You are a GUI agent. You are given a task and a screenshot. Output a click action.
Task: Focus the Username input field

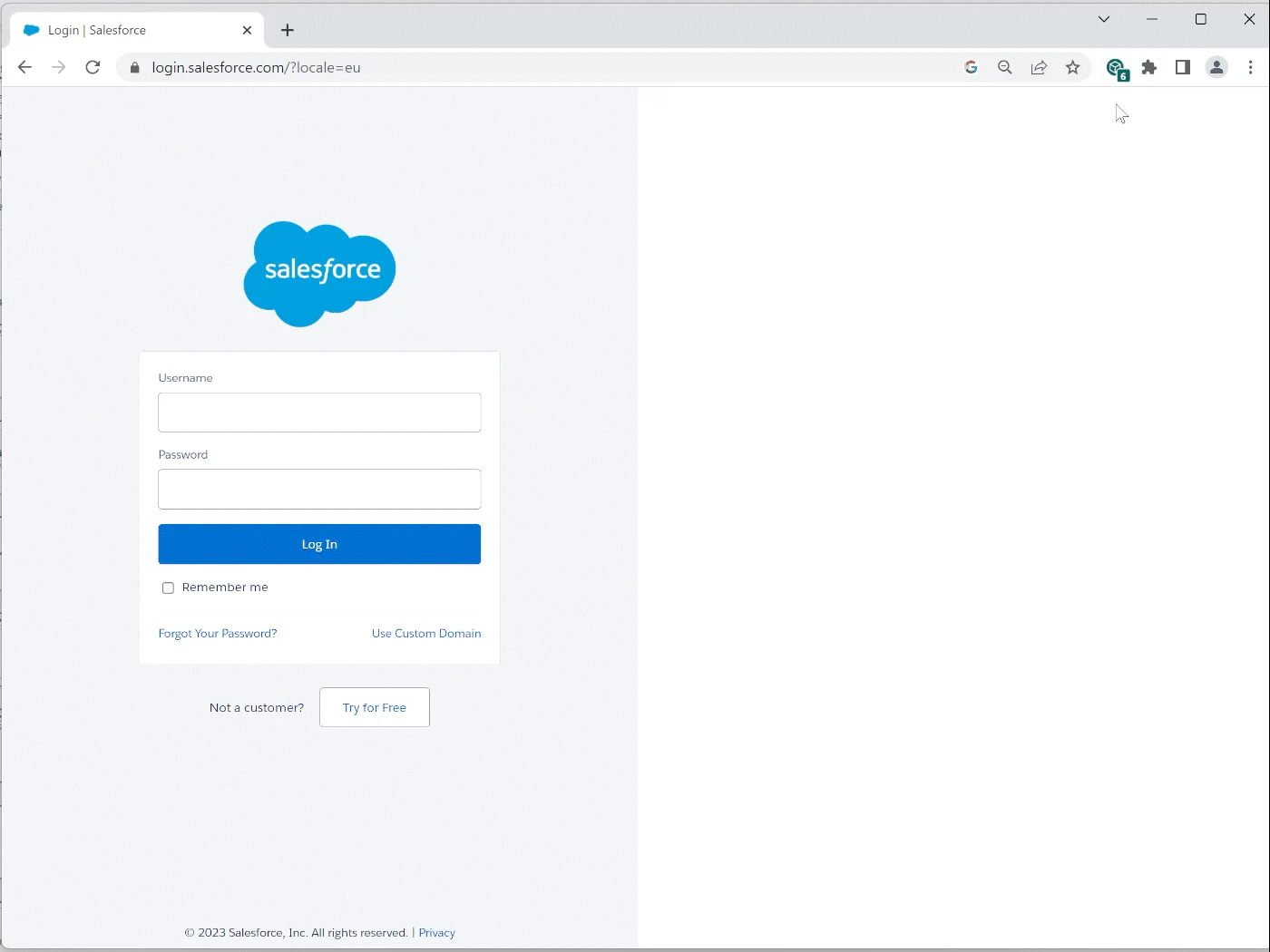pyautogui.click(x=319, y=413)
